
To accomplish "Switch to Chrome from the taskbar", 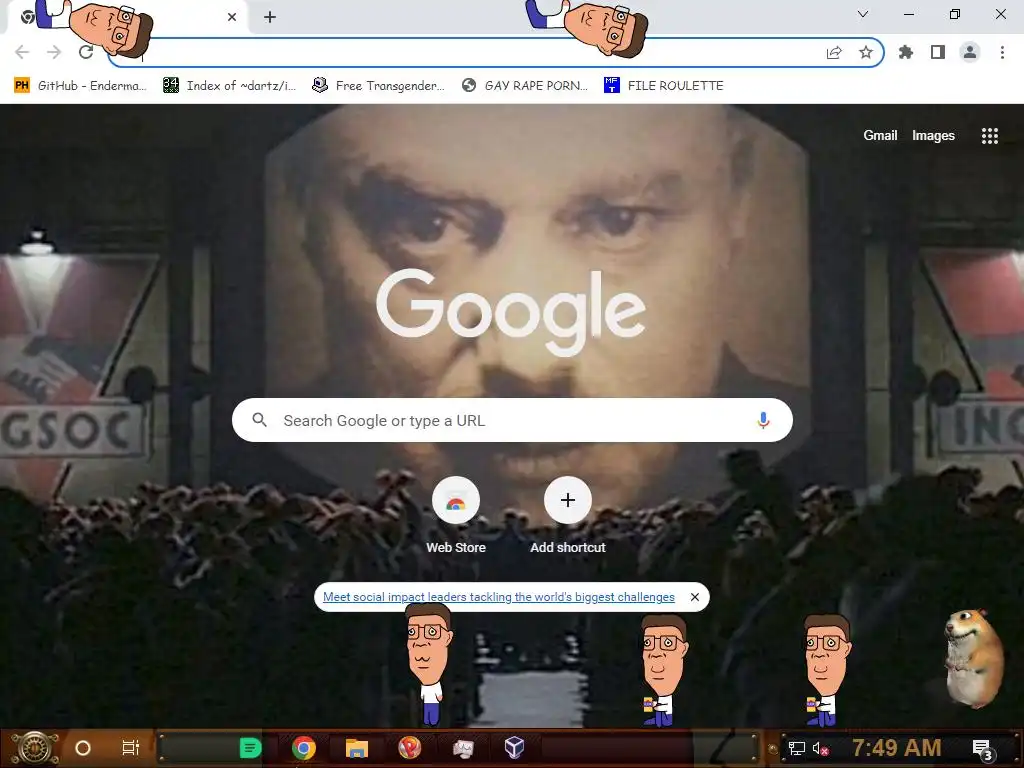I will [x=304, y=748].
